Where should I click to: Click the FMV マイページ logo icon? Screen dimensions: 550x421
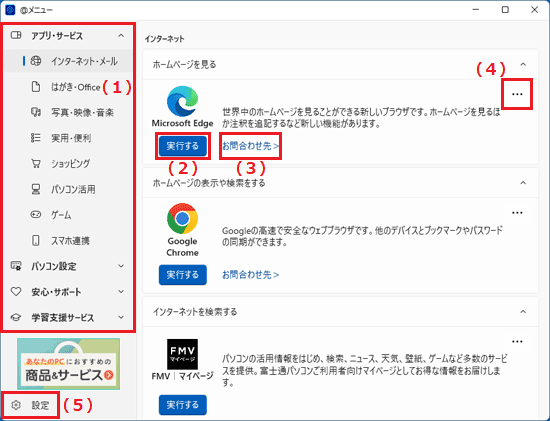click(x=182, y=354)
